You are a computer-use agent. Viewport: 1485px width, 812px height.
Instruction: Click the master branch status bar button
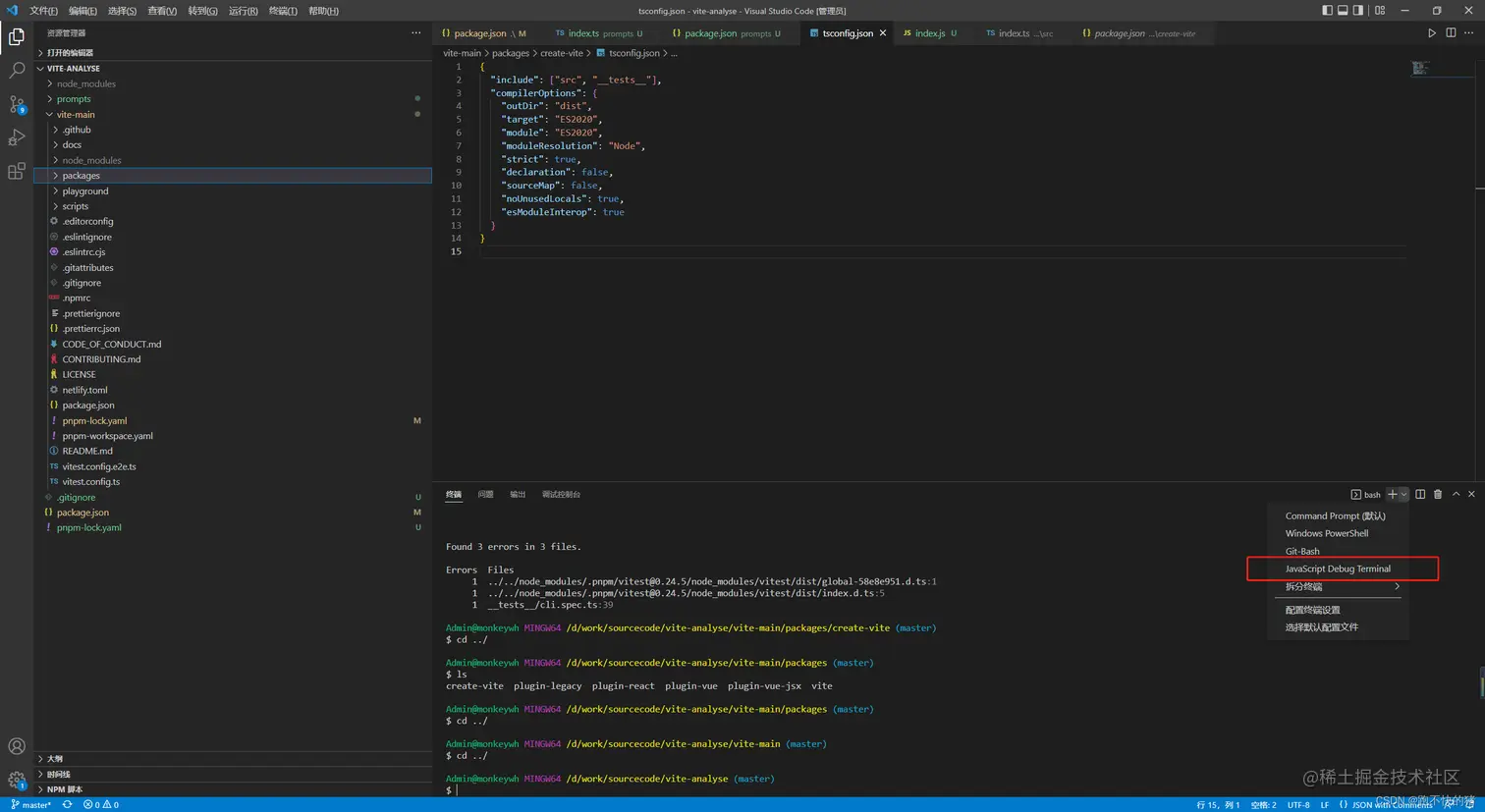[31, 804]
